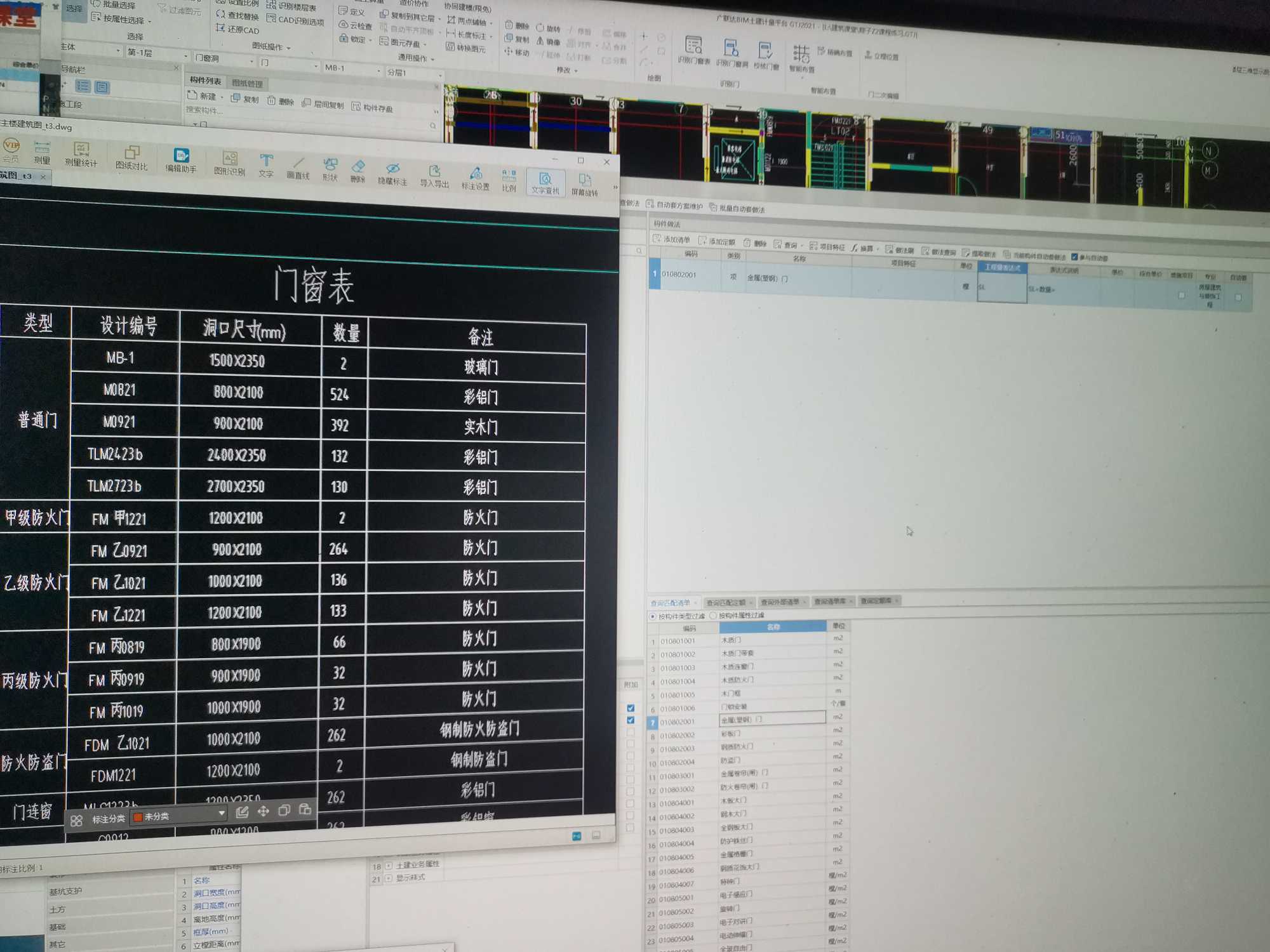Open 图形识别 shape recognition tool
Screen dimensions: 1270x952
tap(229, 163)
